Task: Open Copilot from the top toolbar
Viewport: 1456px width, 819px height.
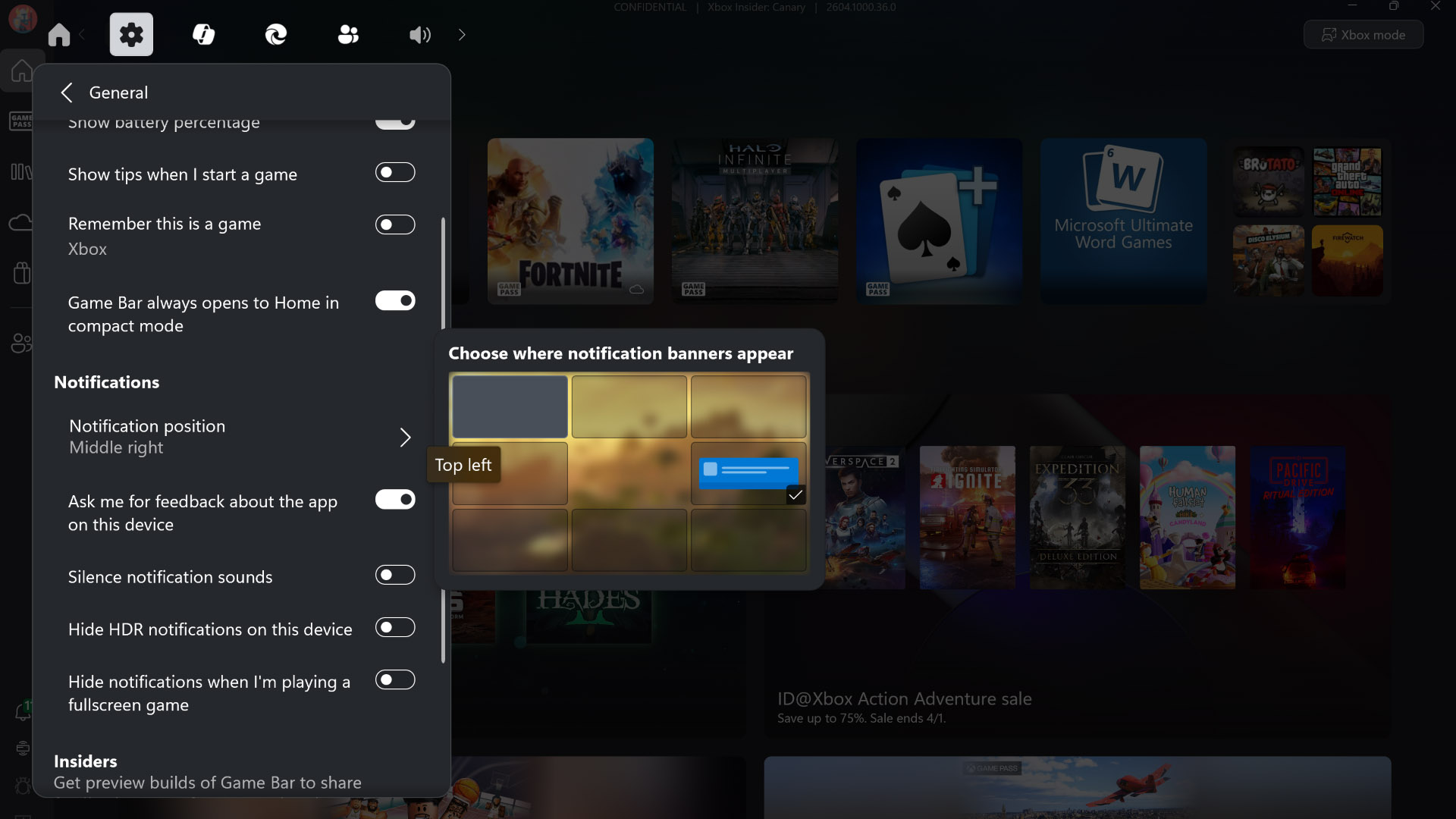Action: coord(202,34)
